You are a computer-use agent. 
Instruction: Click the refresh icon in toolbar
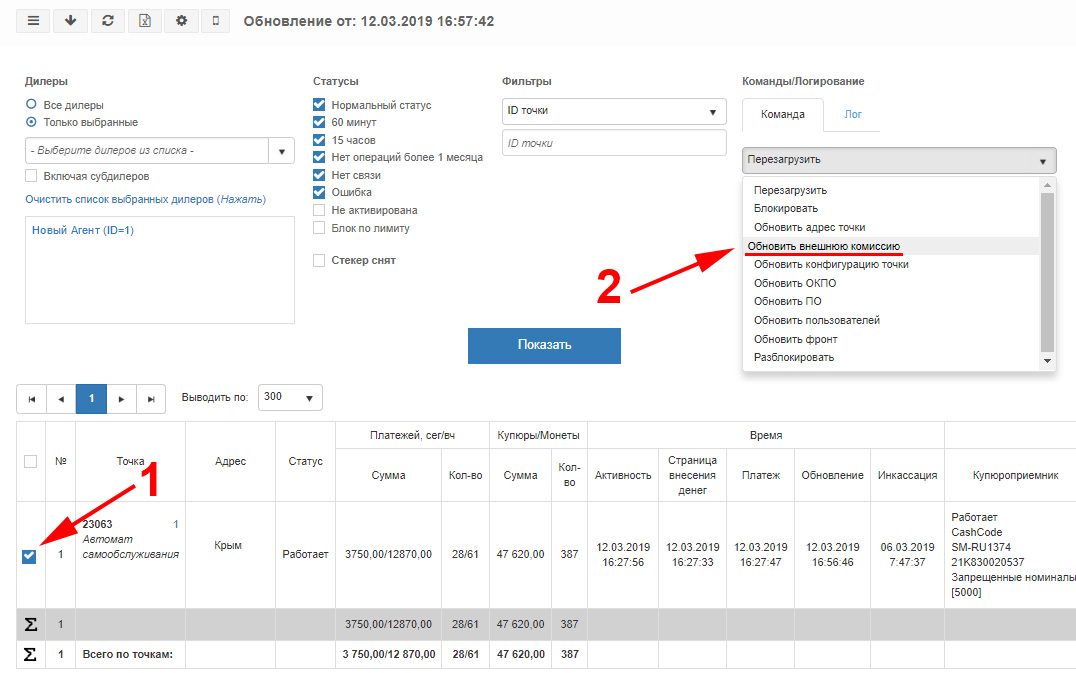click(x=108, y=21)
